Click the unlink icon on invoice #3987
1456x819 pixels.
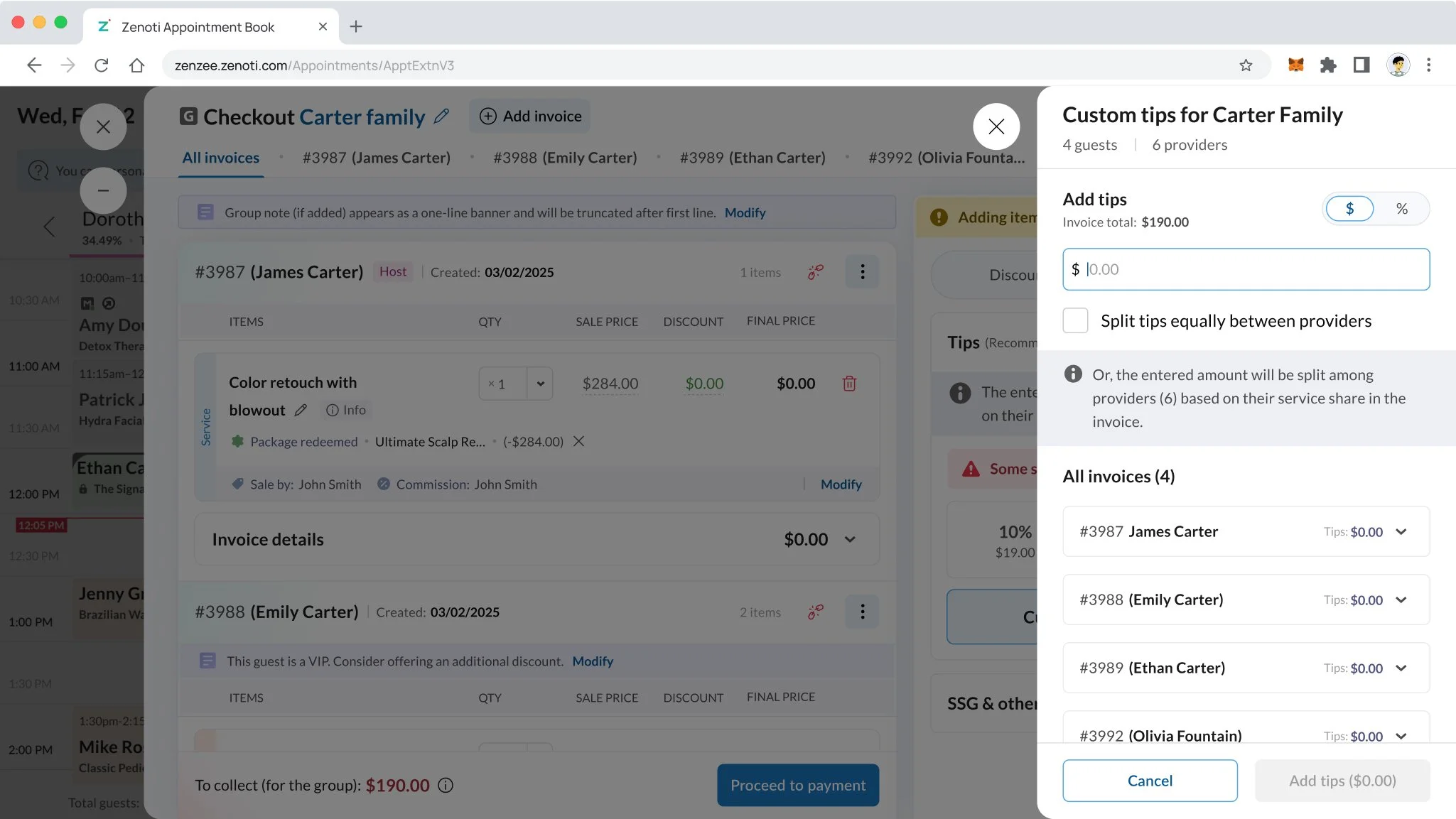tap(815, 272)
